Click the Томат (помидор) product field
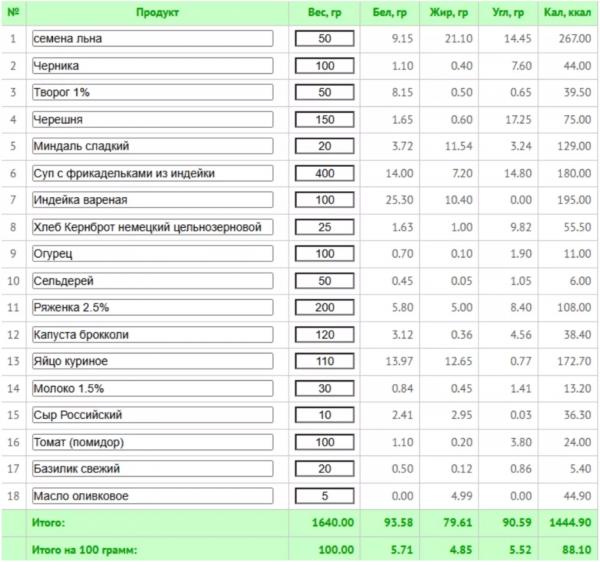 [x=153, y=442]
